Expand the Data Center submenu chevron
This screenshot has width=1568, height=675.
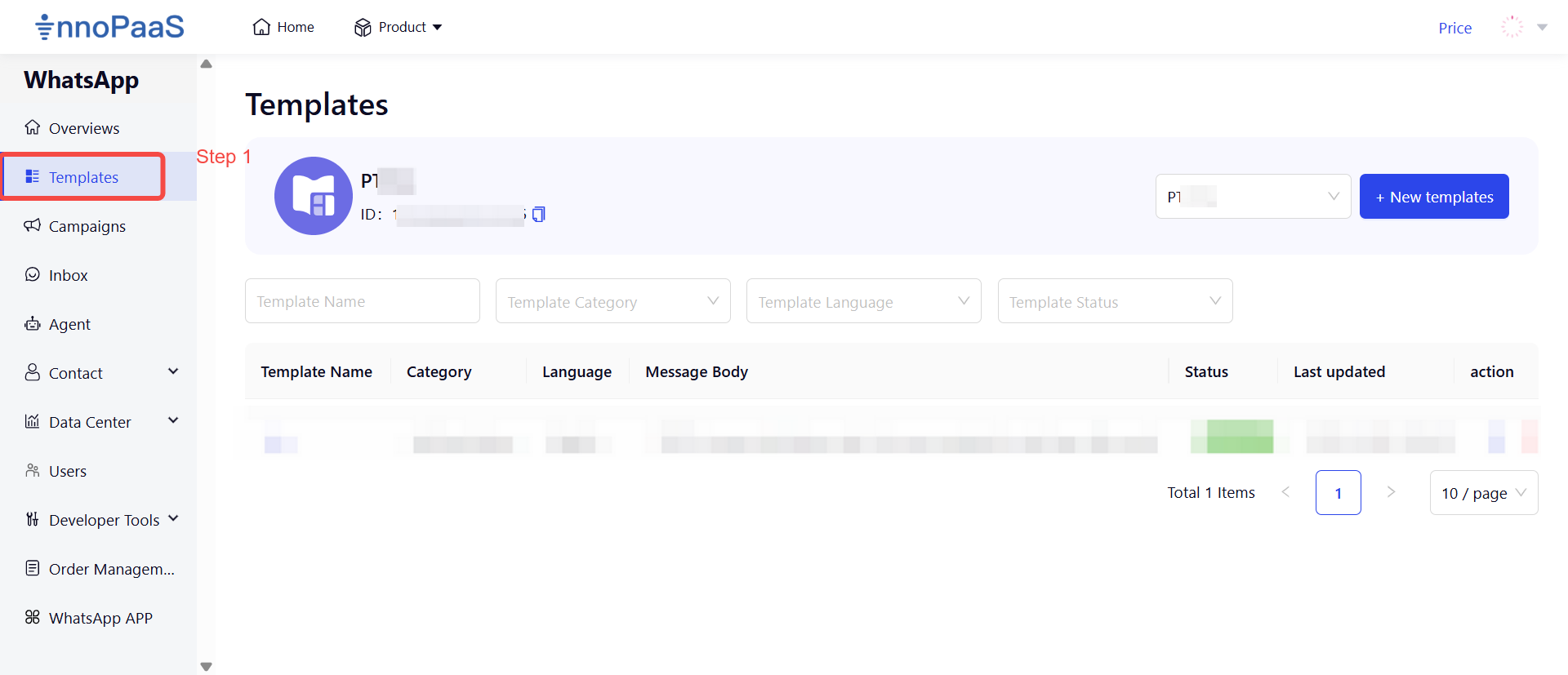coord(173,420)
